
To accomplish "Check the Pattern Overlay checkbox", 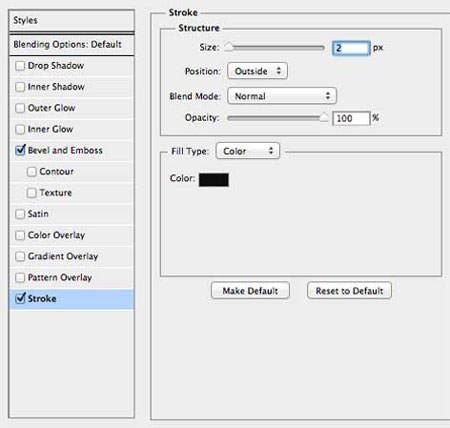I will tap(20, 278).
